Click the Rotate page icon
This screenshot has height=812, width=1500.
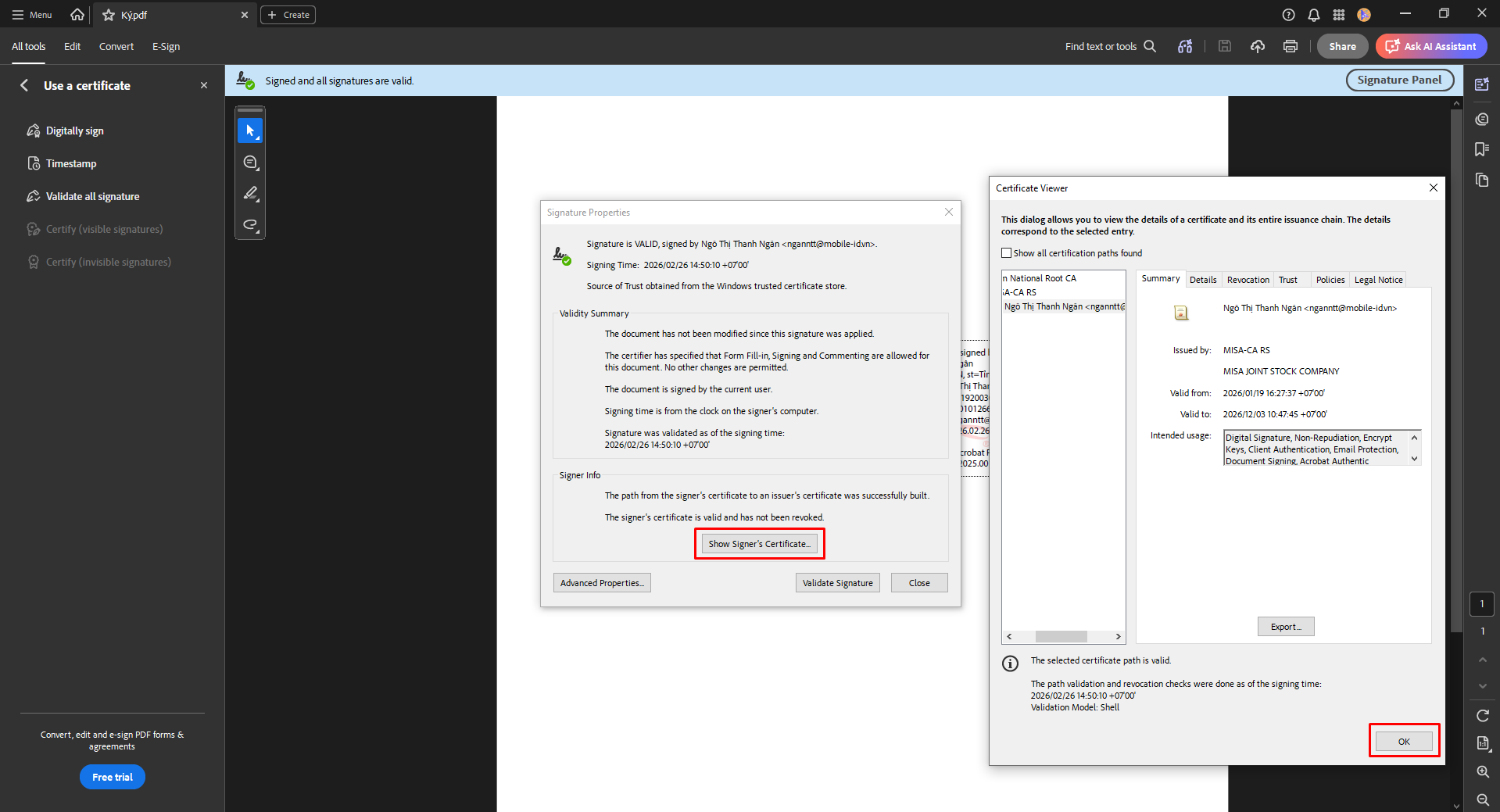click(x=1483, y=715)
